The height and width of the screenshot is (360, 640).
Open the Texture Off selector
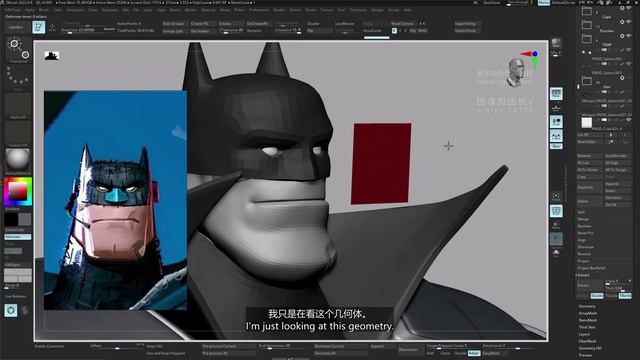coord(18,133)
